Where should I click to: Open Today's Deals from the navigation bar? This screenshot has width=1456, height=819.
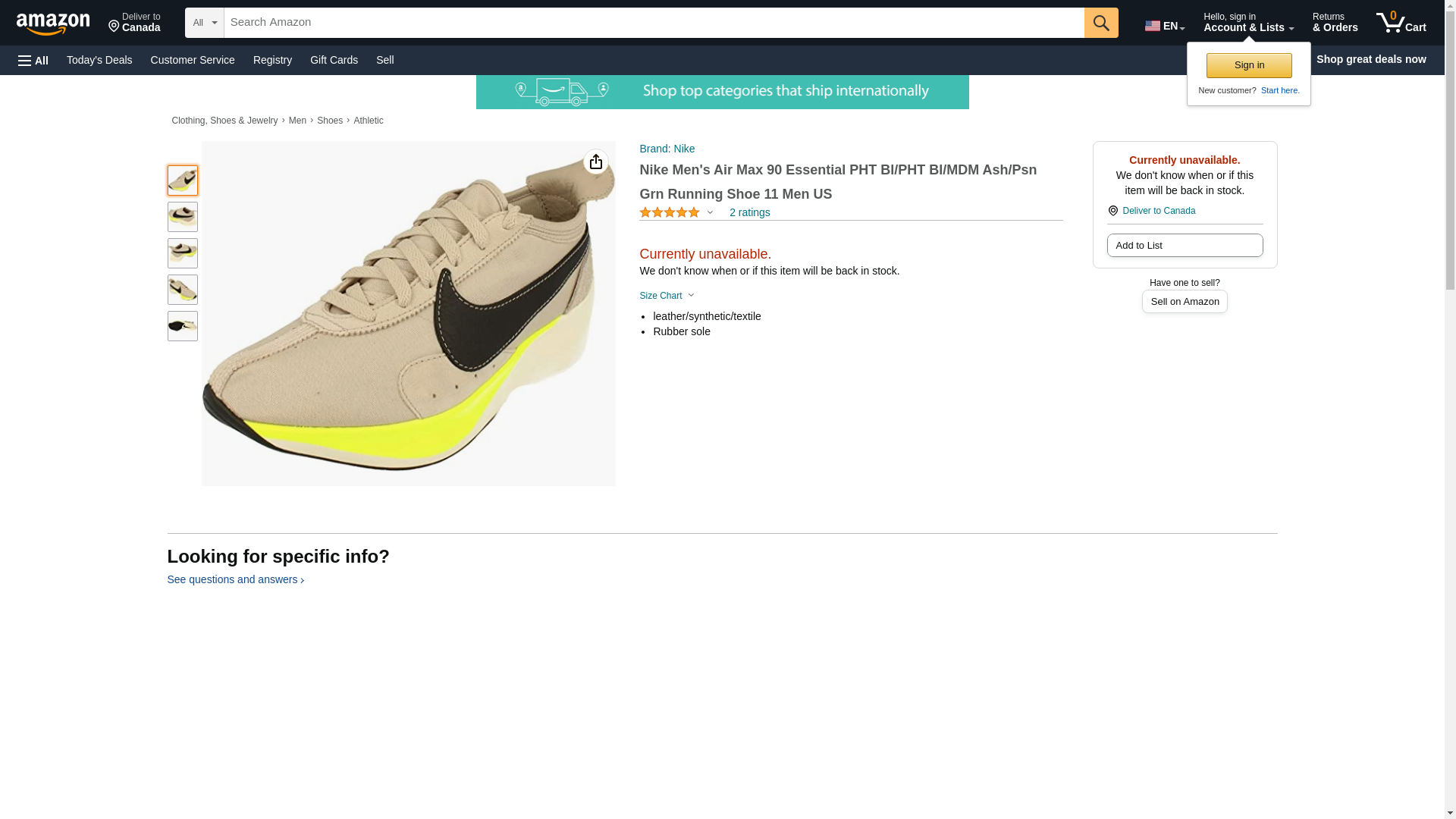pos(99,60)
